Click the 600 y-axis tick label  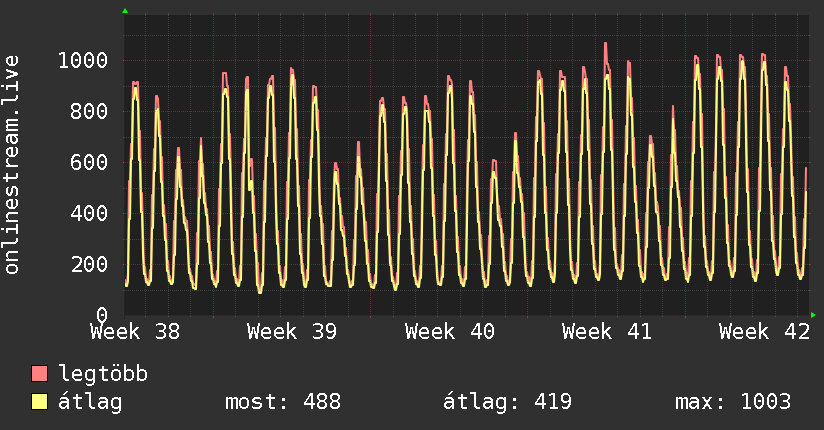pos(89,162)
